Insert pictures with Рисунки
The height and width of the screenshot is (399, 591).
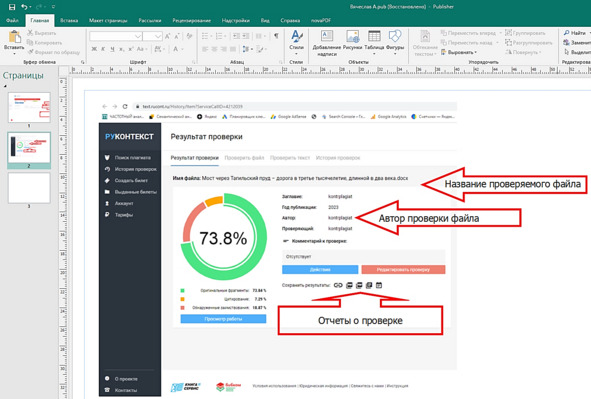tap(353, 40)
